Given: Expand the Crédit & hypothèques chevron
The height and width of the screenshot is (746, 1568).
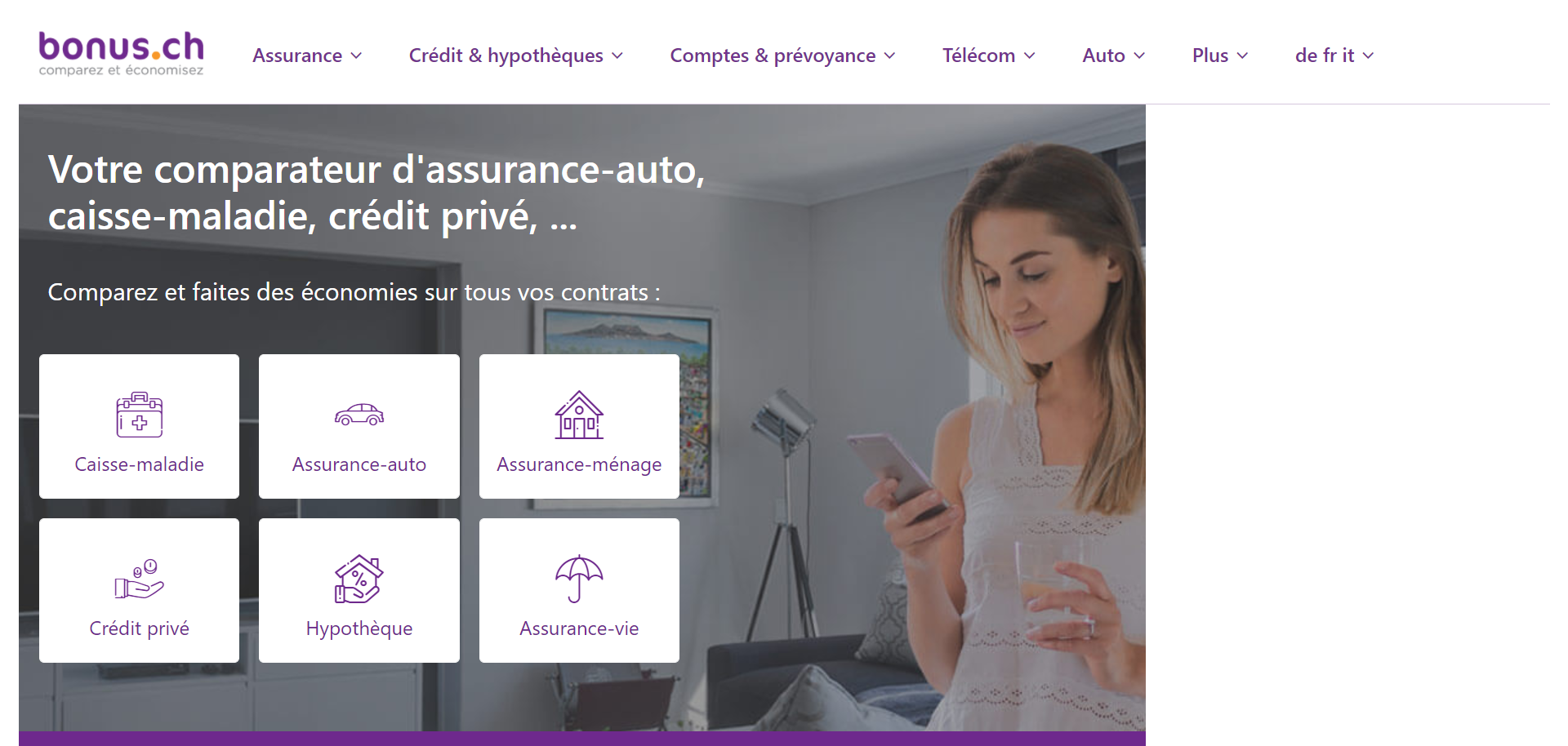Looking at the screenshot, I should 617,56.
